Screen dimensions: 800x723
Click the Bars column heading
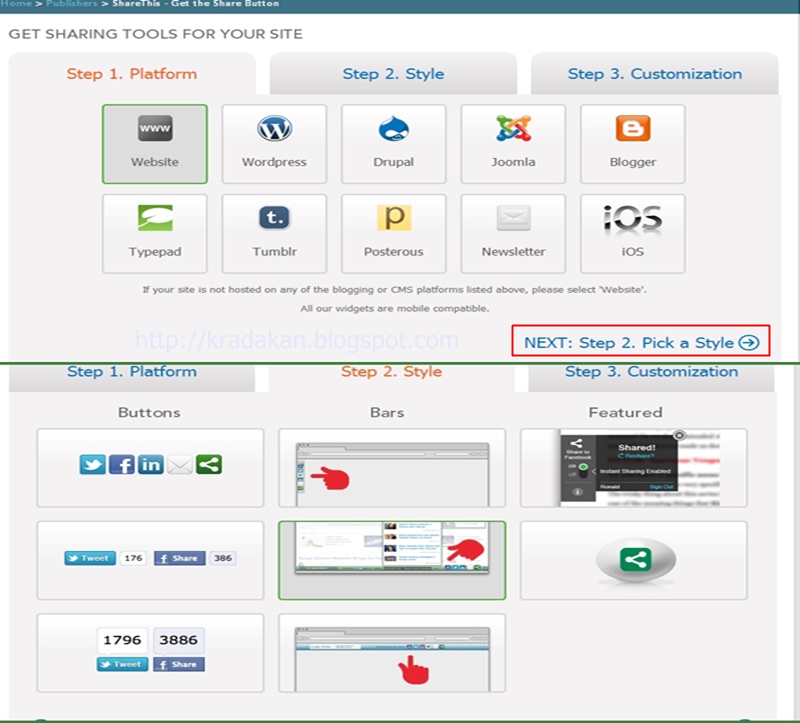[387, 412]
